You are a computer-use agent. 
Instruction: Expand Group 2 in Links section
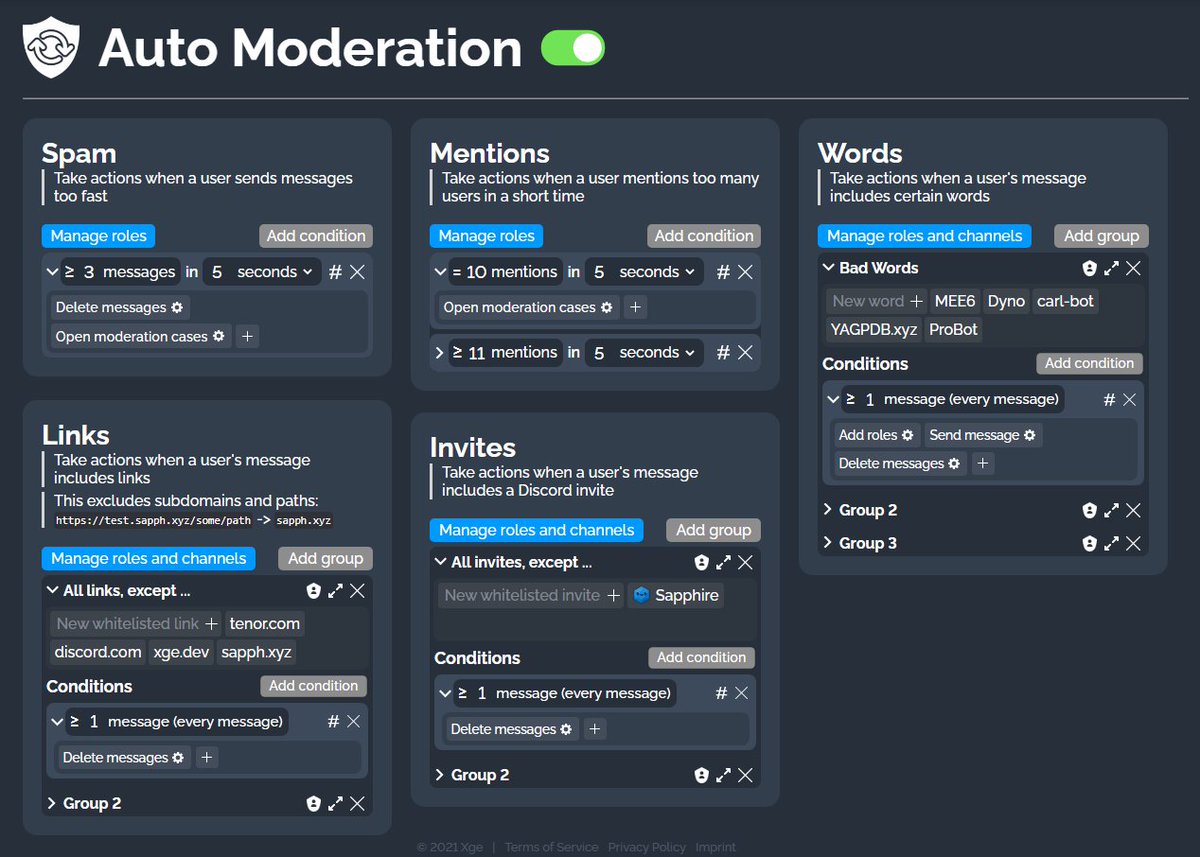click(x=52, y=803)
